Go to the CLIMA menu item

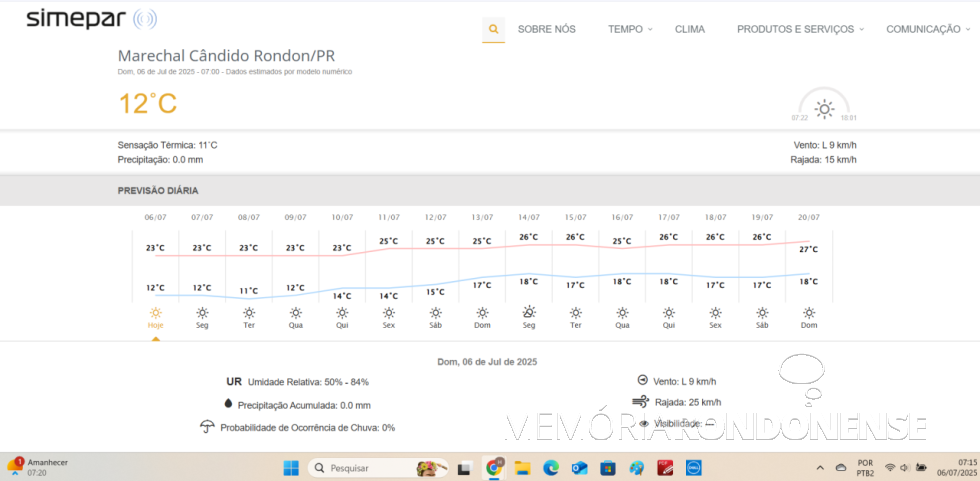click(x=690, y=29)
